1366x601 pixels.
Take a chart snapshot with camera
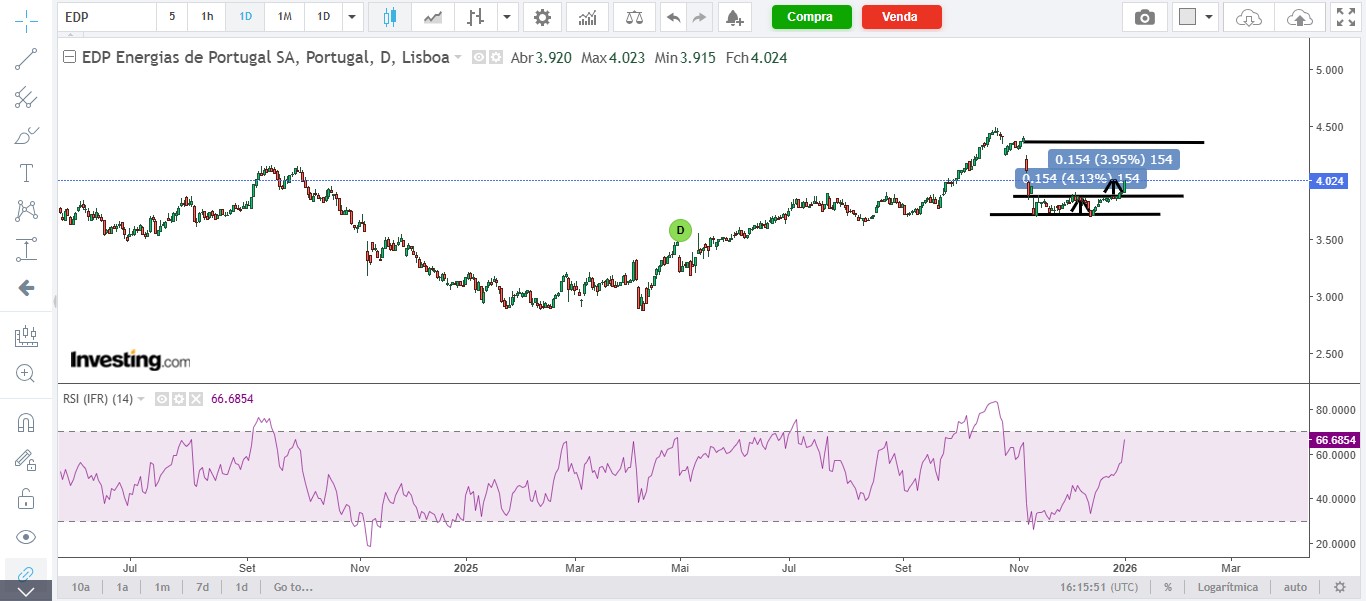1145,17
